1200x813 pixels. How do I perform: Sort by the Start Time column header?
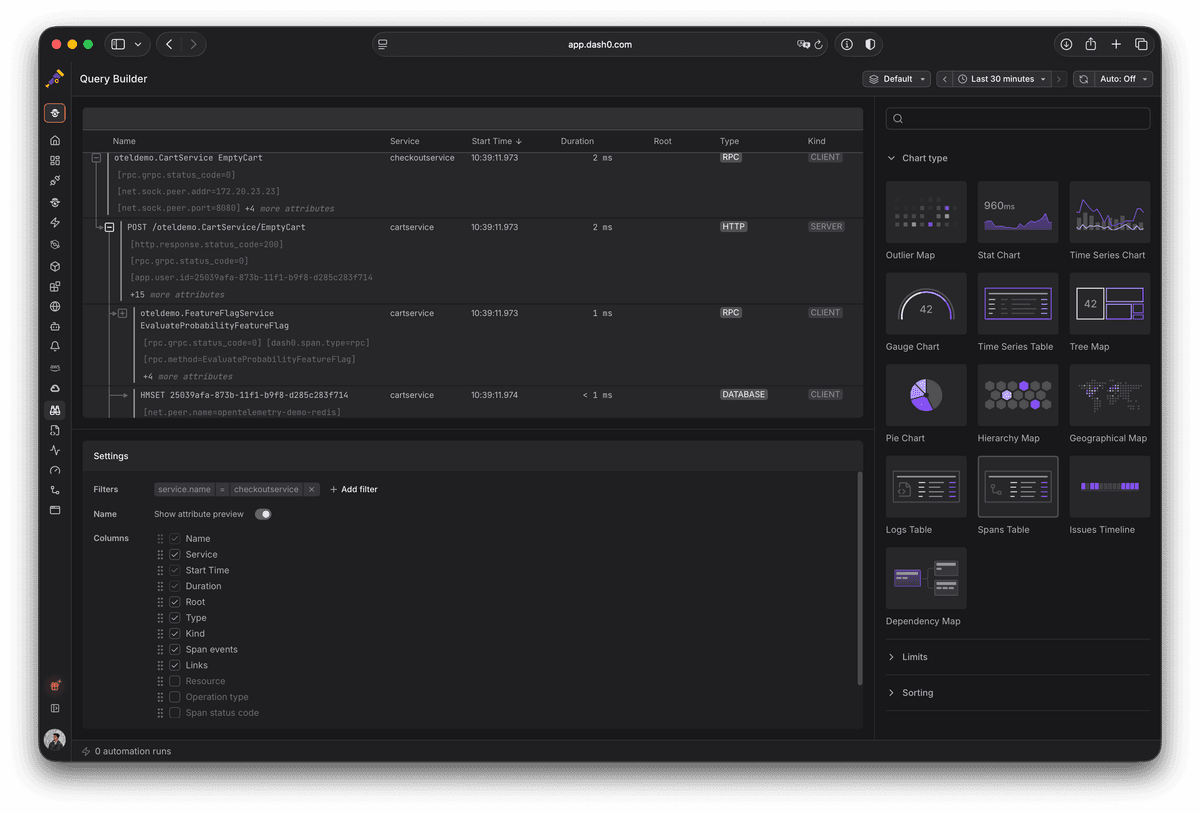pyautogui.click(x=496, y=141)
